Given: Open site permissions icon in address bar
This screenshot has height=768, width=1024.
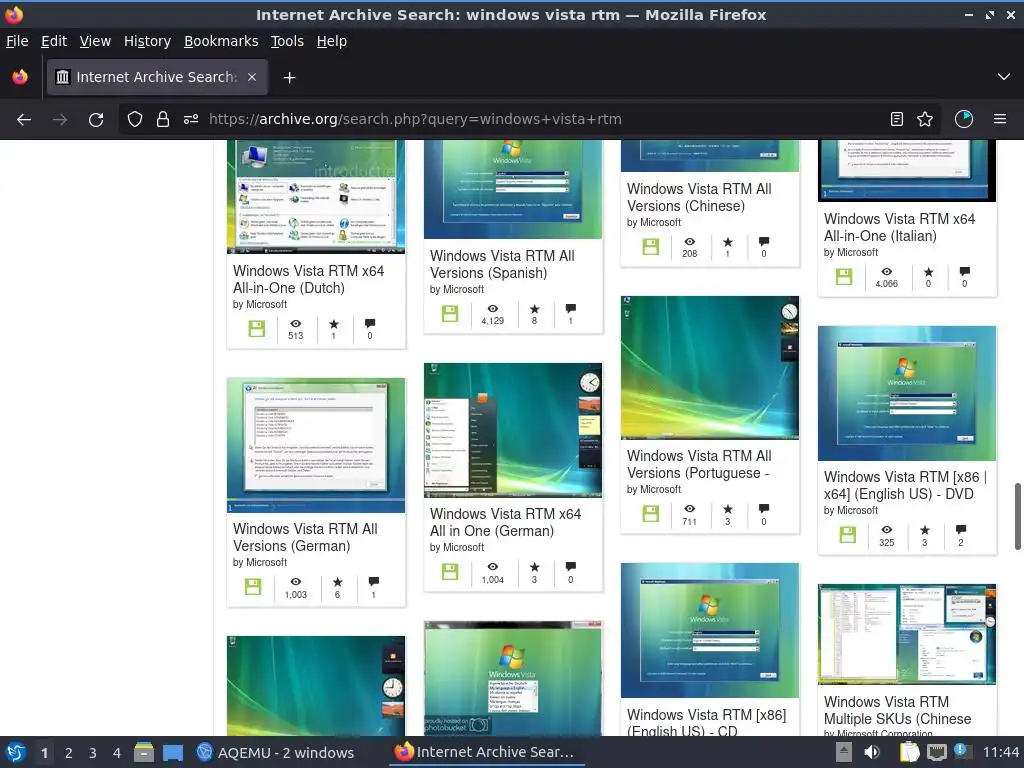Looking at the screenshot, I should pos(191,120).
